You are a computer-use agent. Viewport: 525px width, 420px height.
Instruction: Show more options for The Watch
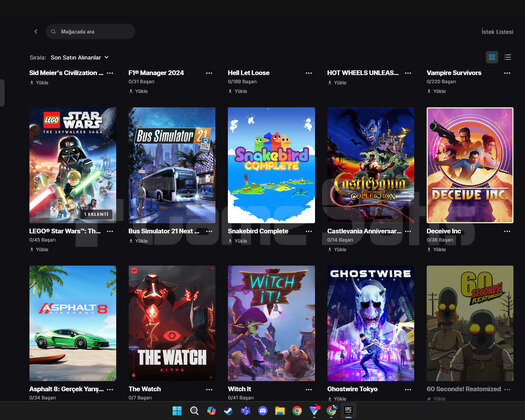(x=209, y=390)
